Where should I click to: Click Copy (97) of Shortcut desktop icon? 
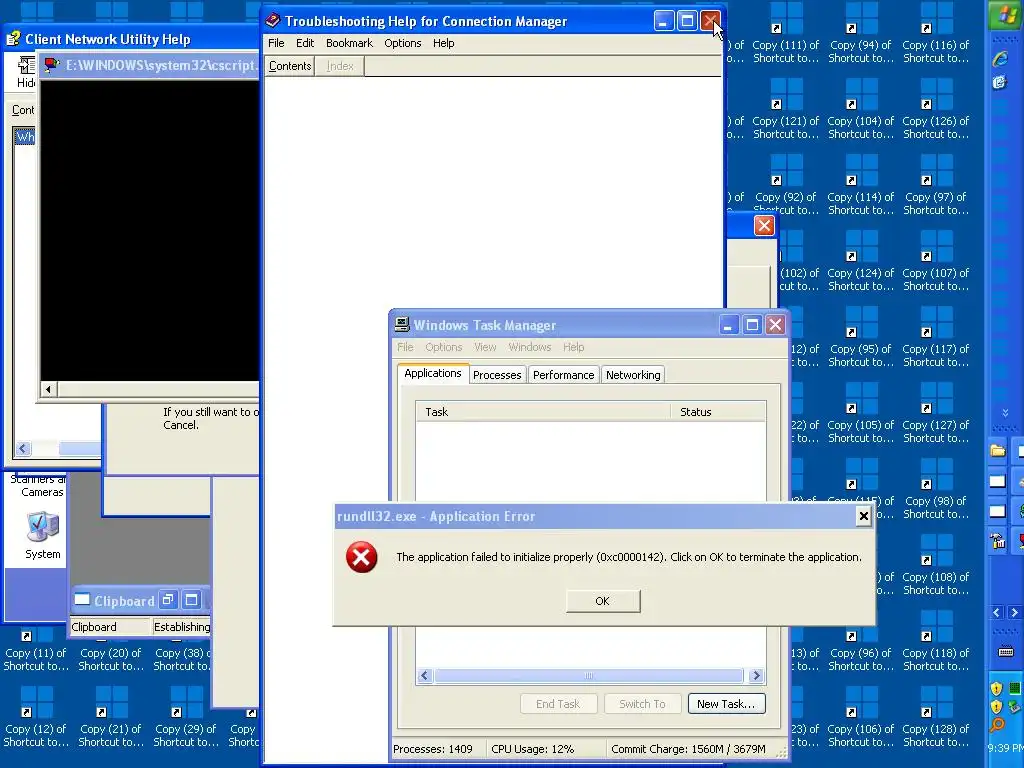tap(936, 185)
